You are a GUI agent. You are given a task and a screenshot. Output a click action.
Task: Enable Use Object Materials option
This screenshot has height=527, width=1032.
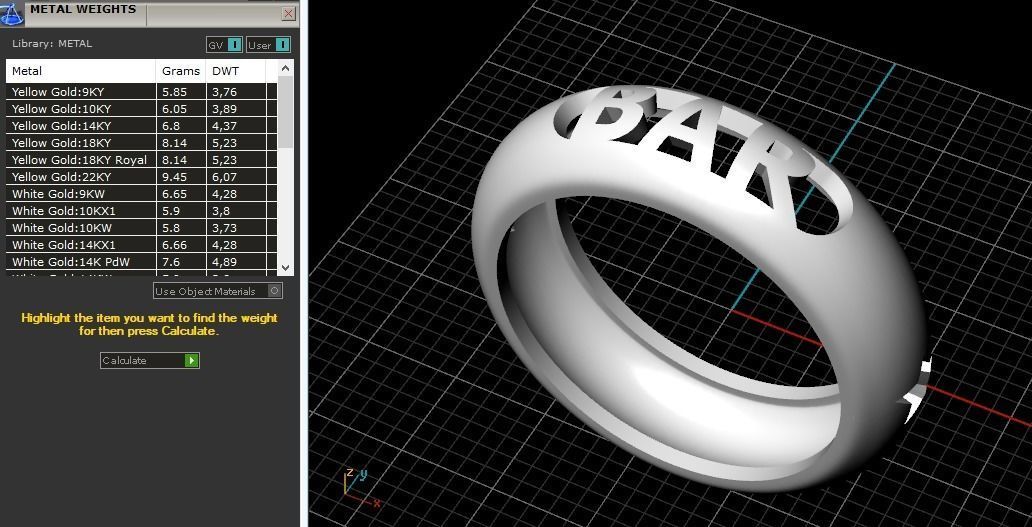(218, 291)
